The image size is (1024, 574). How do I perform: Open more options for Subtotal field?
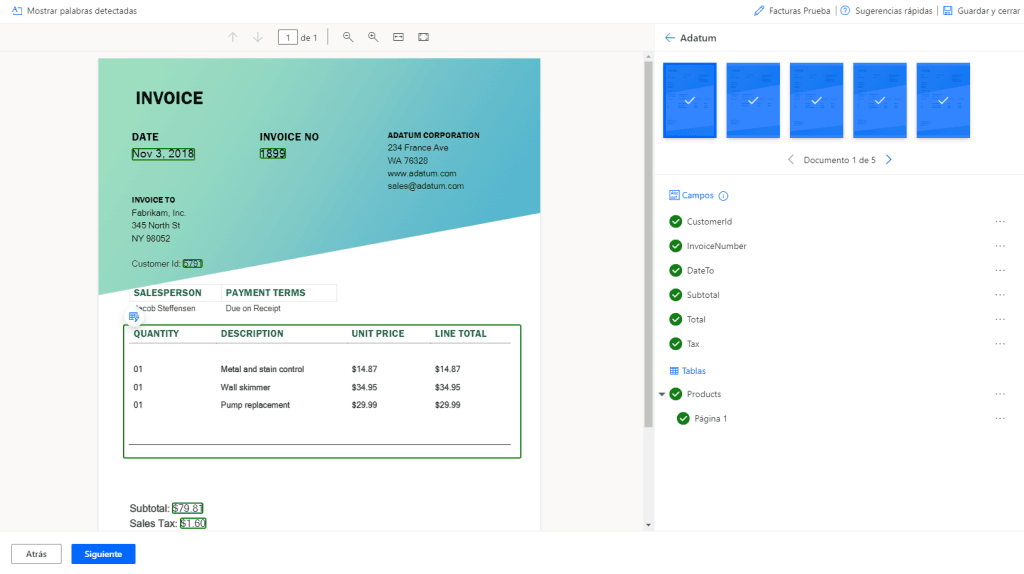coord(1000,295)
